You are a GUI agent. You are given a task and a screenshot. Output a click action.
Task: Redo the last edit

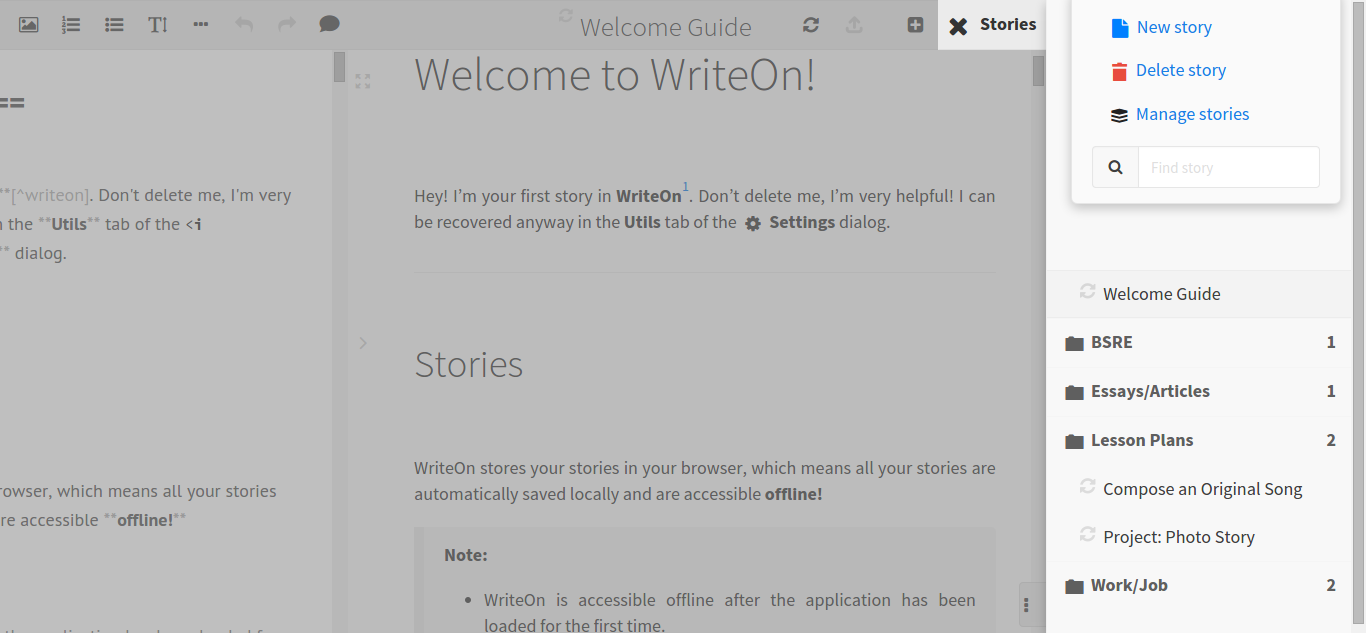pyautogui.click(x=287, y=24)
